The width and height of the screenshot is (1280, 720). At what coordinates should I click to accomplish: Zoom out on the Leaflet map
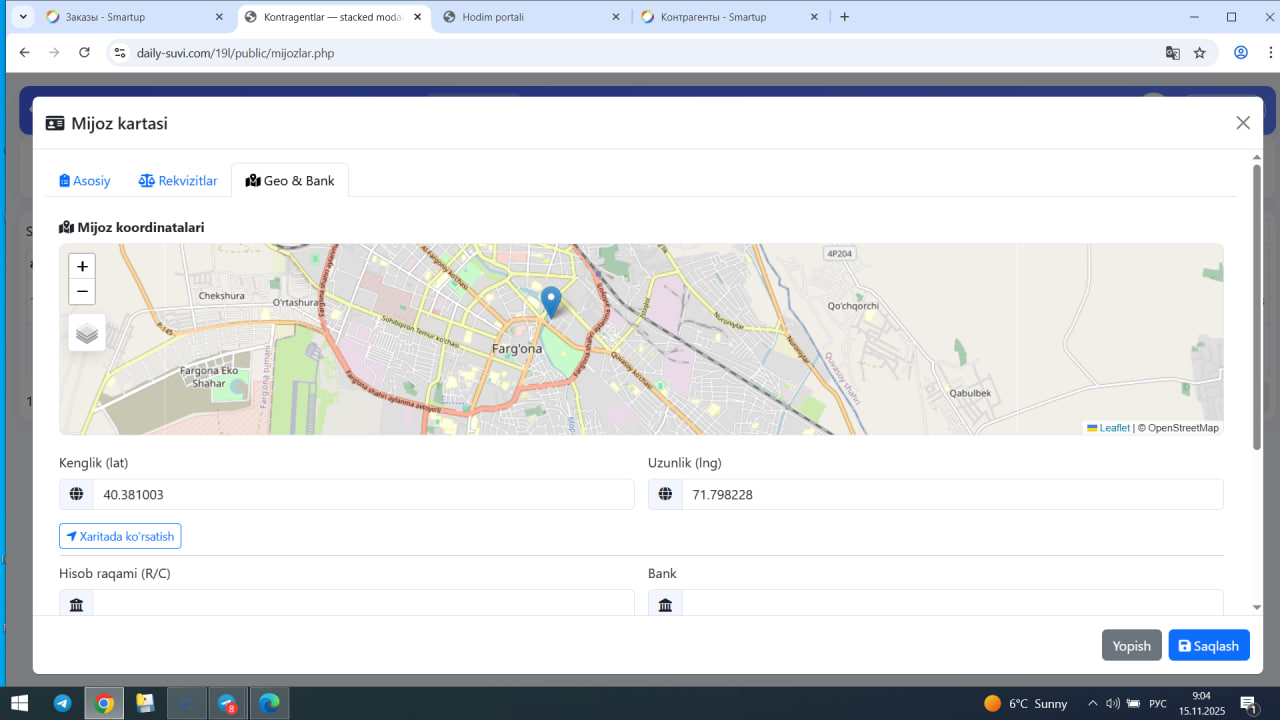point(82,292)
